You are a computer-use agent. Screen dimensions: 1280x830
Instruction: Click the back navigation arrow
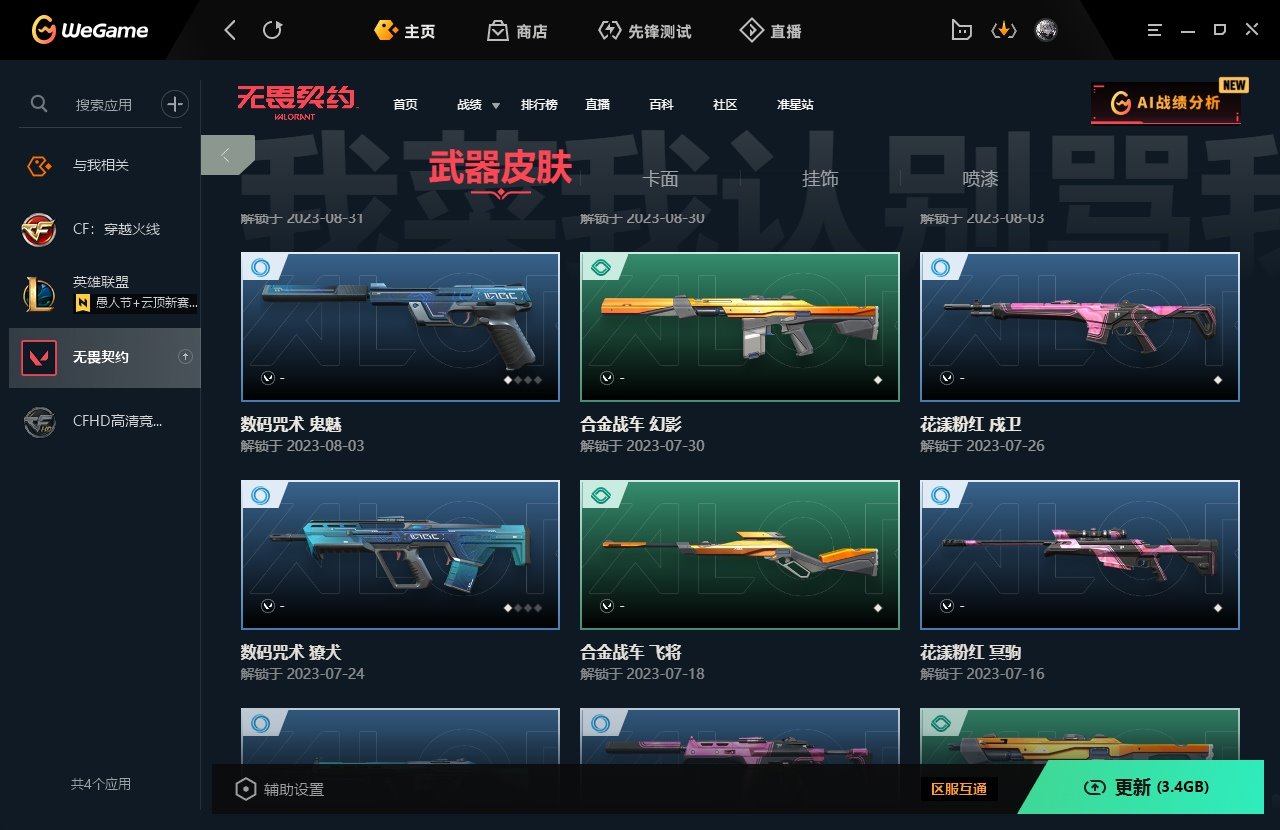[x=230, y=31]
